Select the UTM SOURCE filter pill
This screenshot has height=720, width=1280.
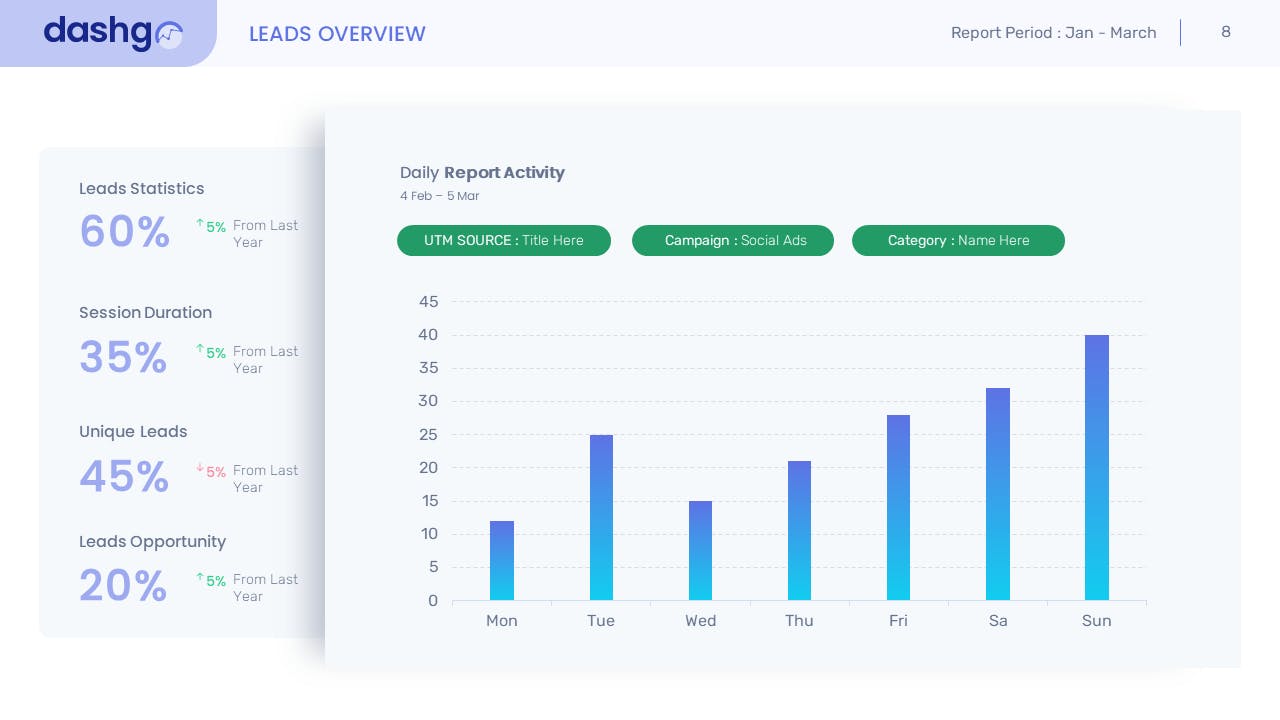click(503, 241)
